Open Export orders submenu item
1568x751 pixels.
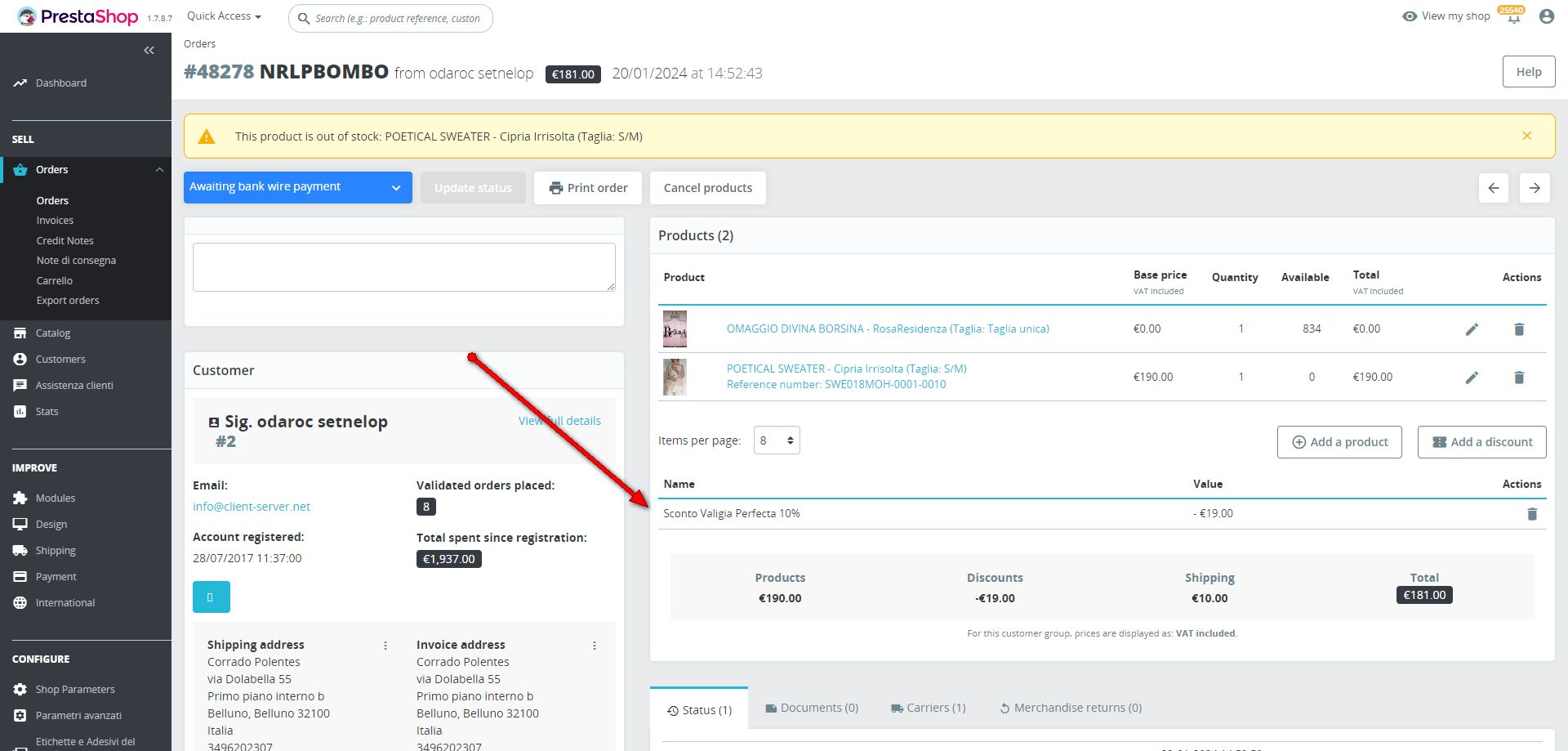[x=68, y=301]
